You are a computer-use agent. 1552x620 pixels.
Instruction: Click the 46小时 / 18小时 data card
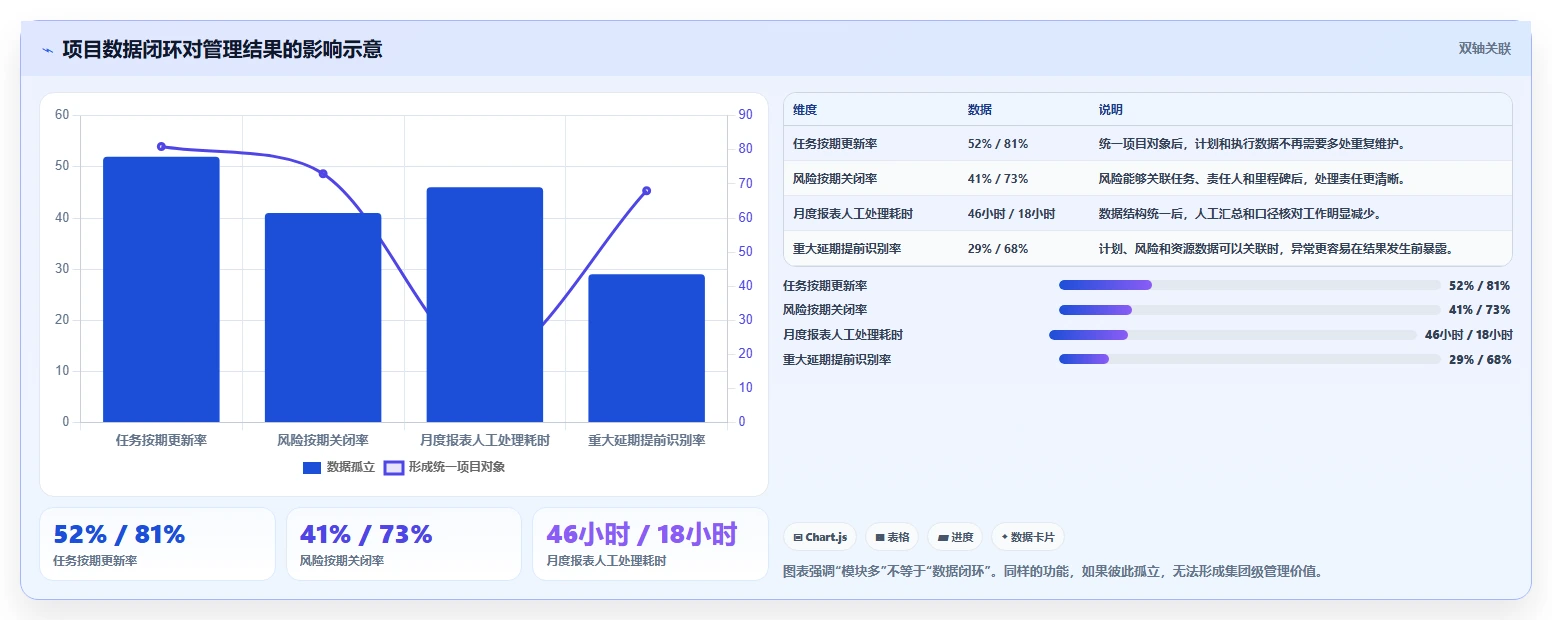pyautogui.click(x=650, y=544)
